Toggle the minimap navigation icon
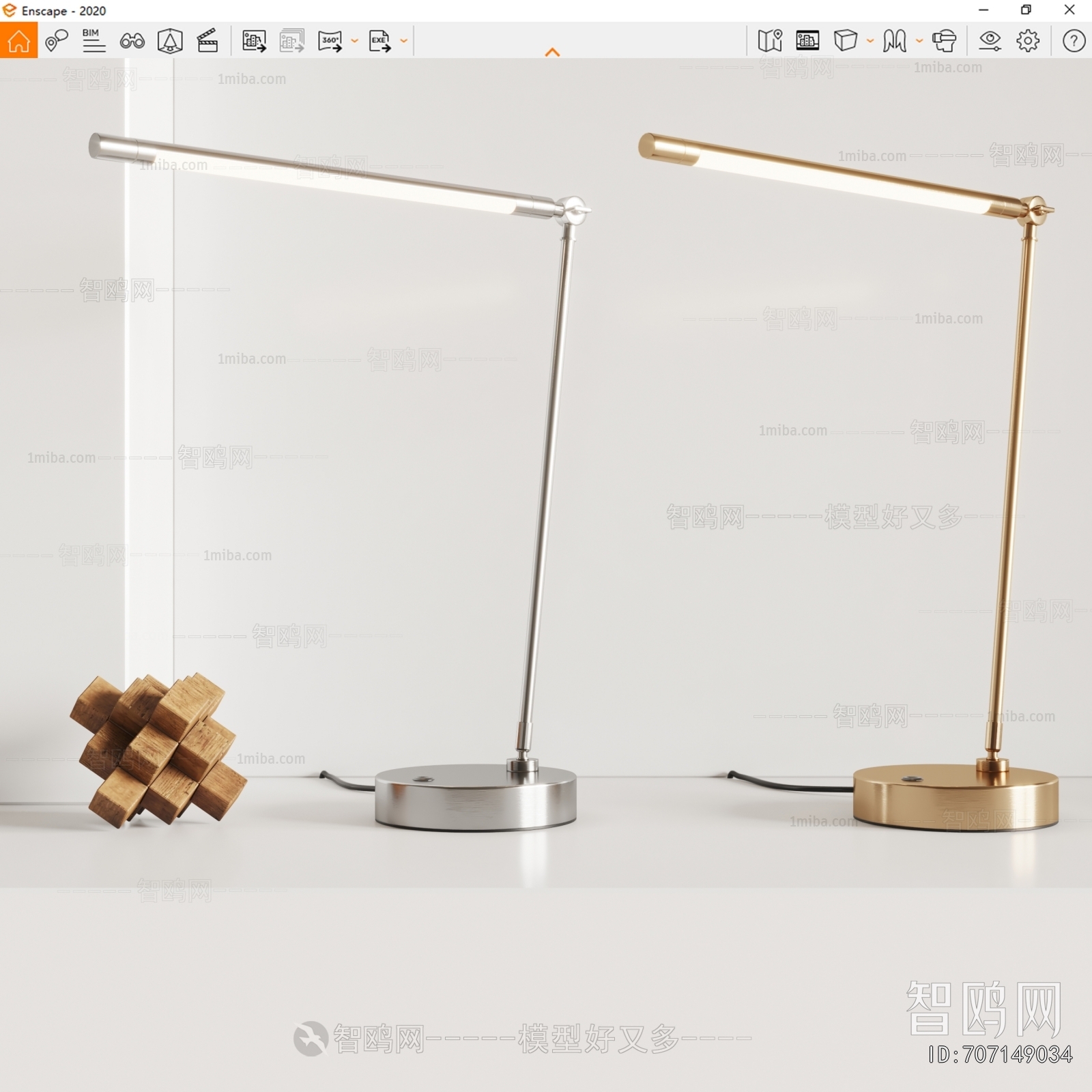 tap(770, 41)
